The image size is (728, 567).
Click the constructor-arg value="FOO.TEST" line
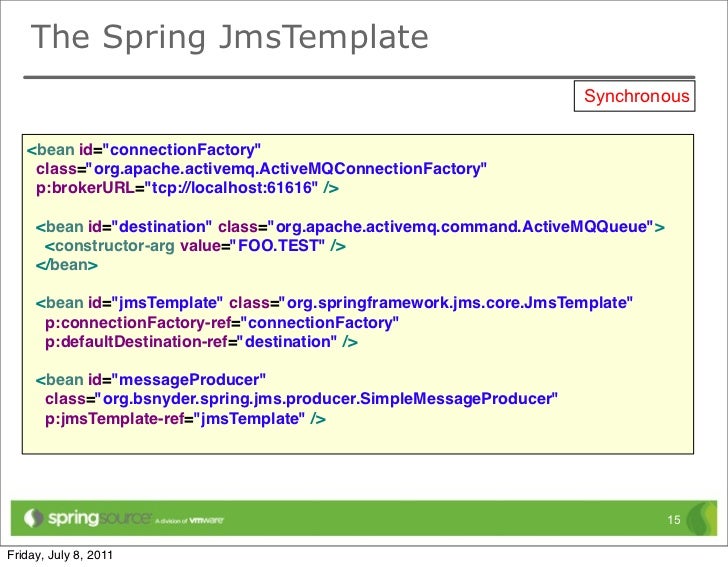coord(195,246)
